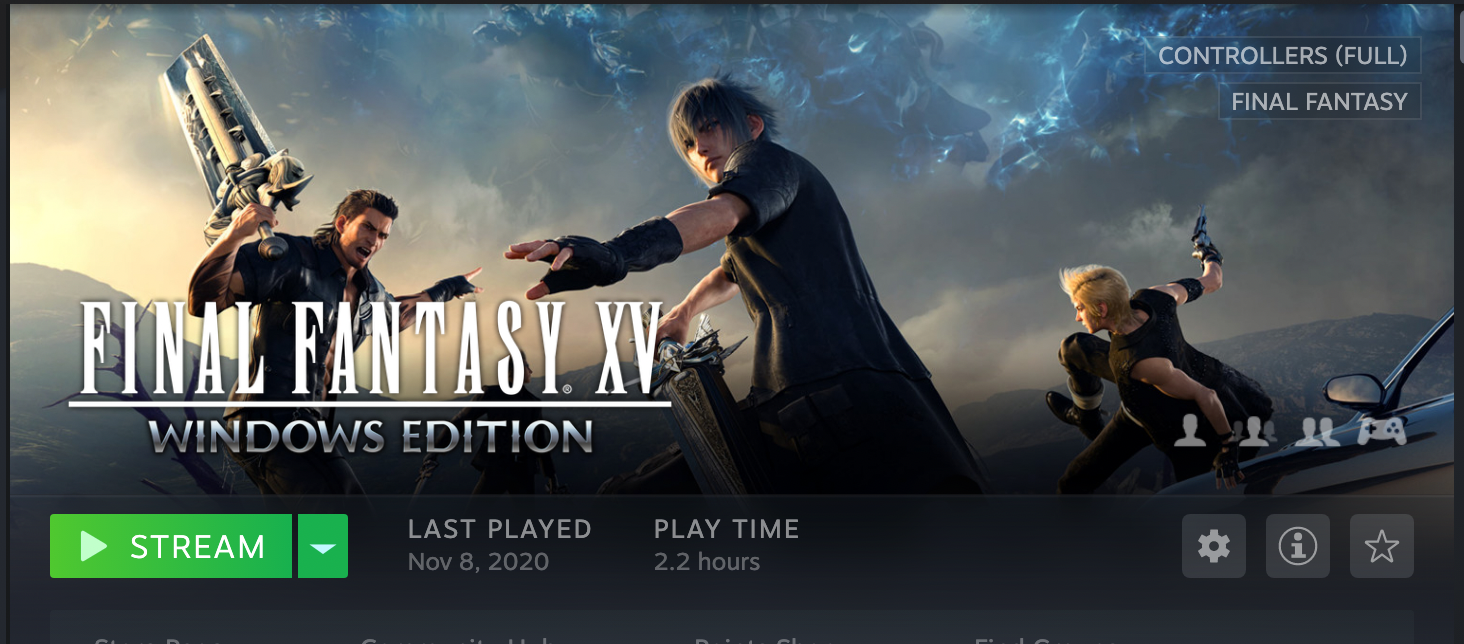This screenshot has width=1464, height=644.
Task: Select the single-player person icon
Action: pos(1190,431)
